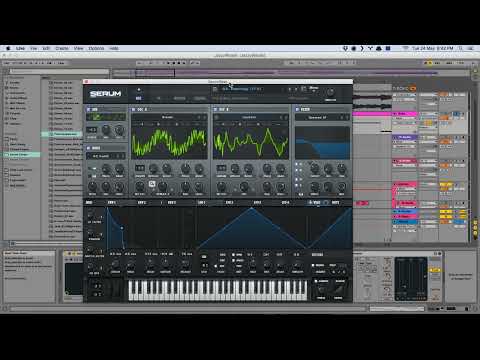
Task: Select the VELO tab in Serum
Action: (316, 202)
